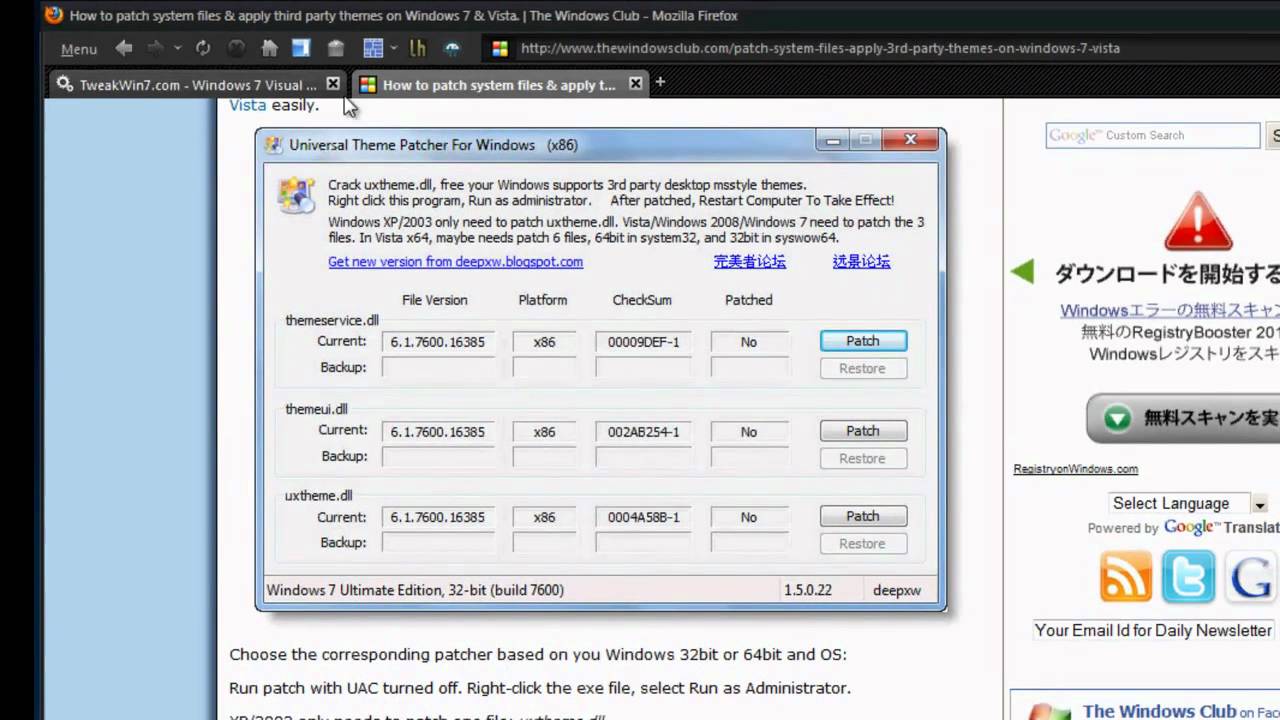This screenshot has width=1280, height=720.
Task: Close the Universal Theme Patcher window
Action: 909,141
